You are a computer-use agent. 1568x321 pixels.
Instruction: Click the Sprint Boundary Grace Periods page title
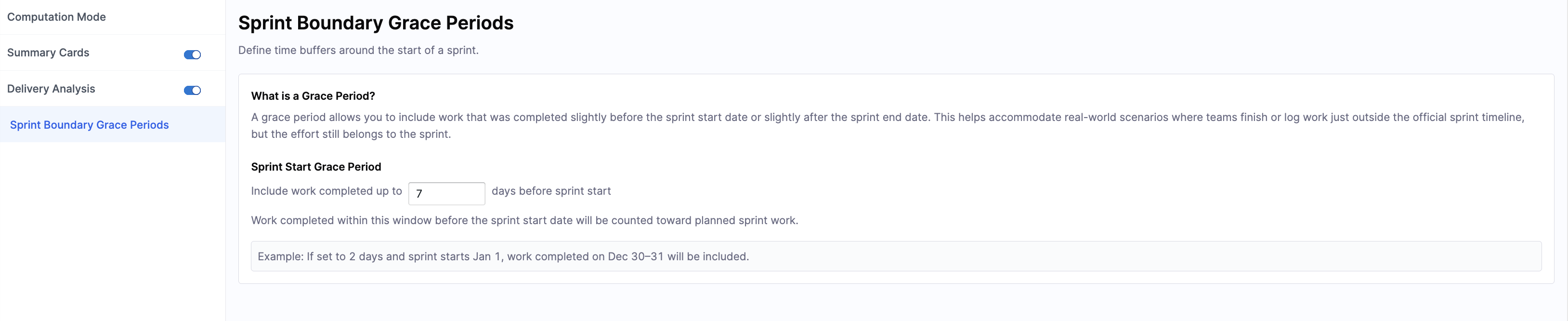376,23
